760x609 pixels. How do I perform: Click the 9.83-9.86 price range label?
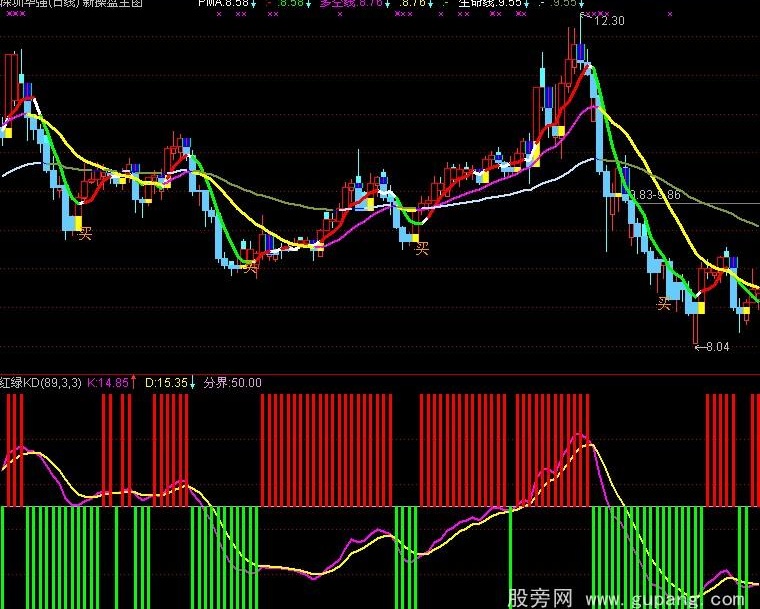pos(656,195)
